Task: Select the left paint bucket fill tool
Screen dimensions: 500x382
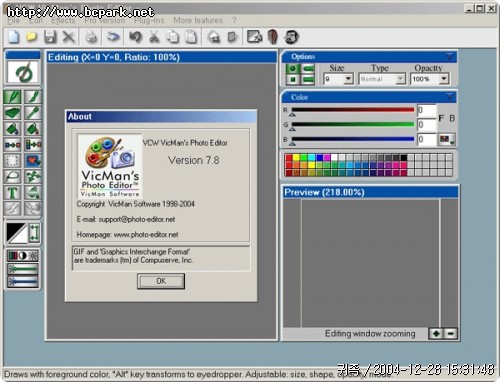Action: 12,129
